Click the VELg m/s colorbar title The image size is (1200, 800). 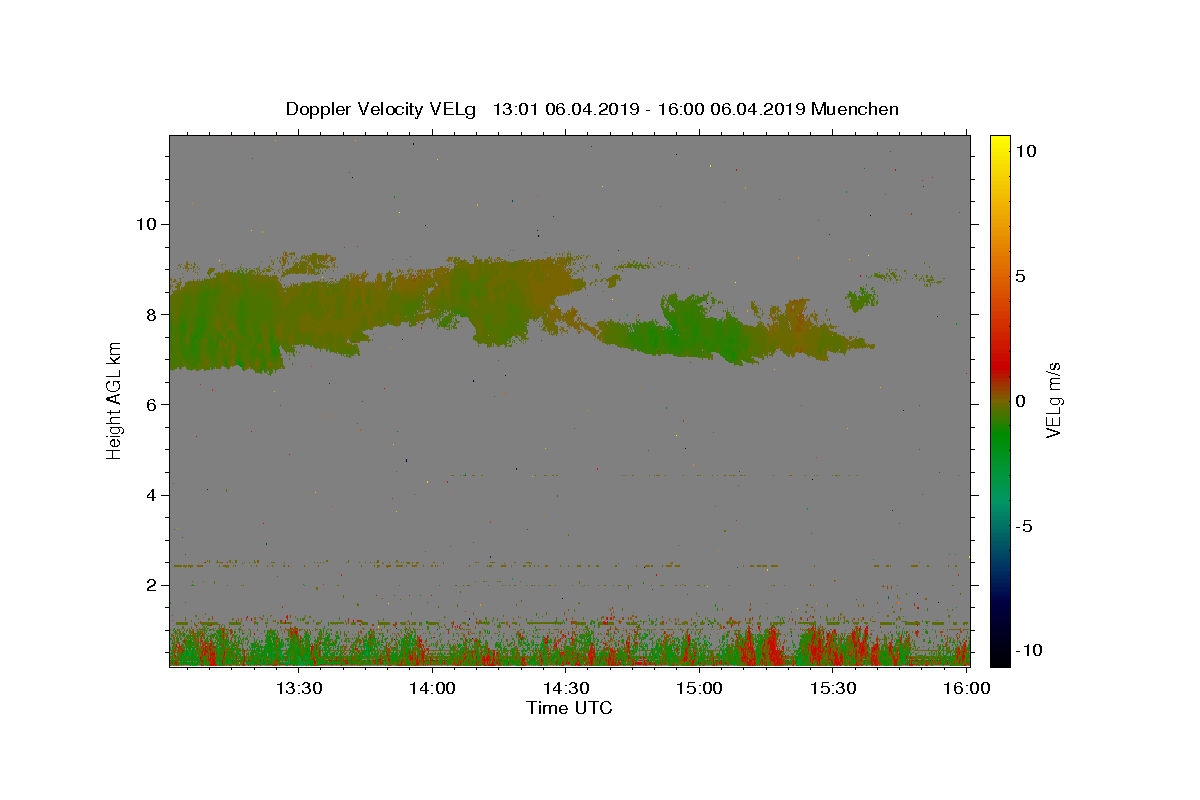coord(1053,401)
